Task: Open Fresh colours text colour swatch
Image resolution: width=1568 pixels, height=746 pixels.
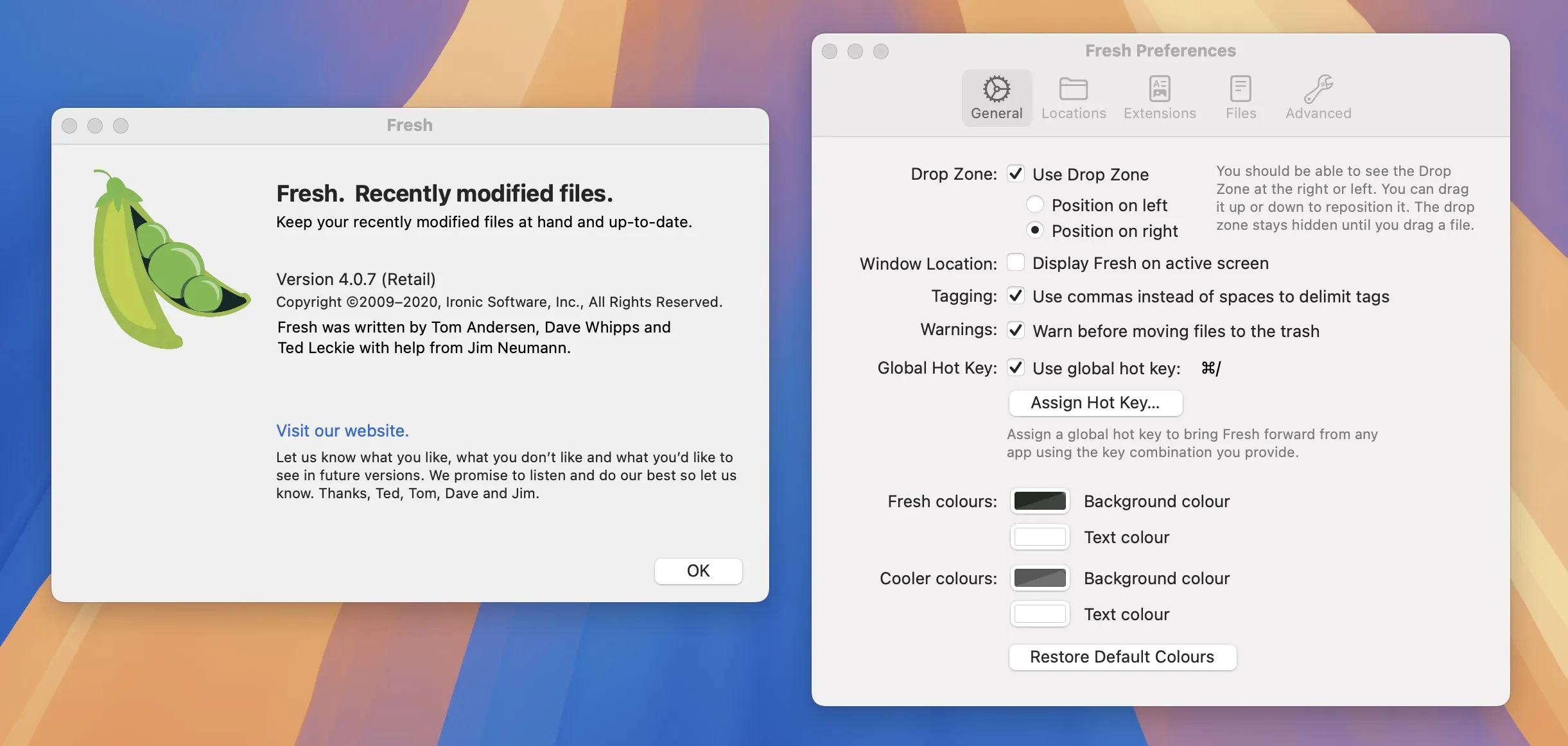Action: pyautogui.click(x=1040, y=537)
